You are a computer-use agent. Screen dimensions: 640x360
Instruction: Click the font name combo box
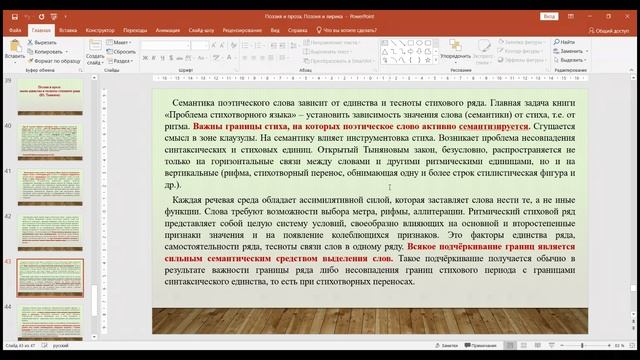click(x=165, y=45)
